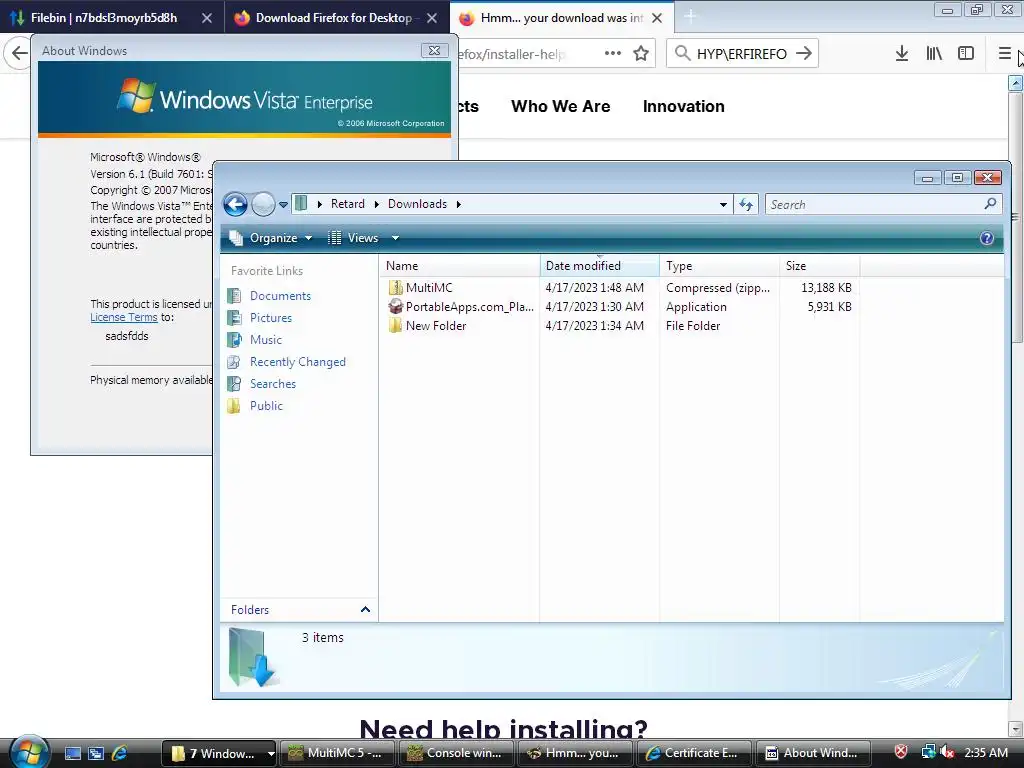Switch to Certificate E... taskbar button

coord(694,753)
